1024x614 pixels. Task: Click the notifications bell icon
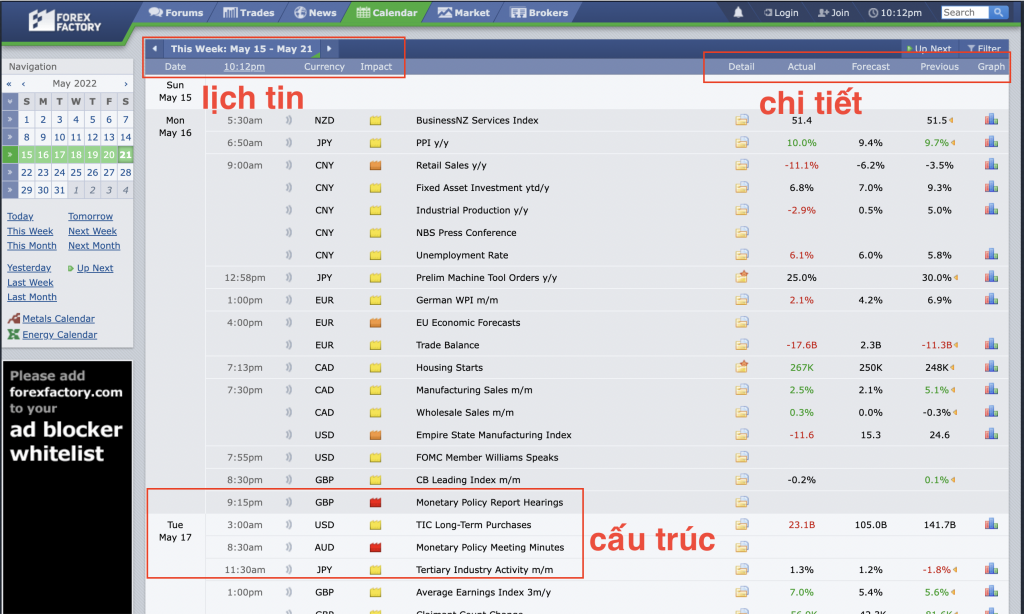point(738,12)
